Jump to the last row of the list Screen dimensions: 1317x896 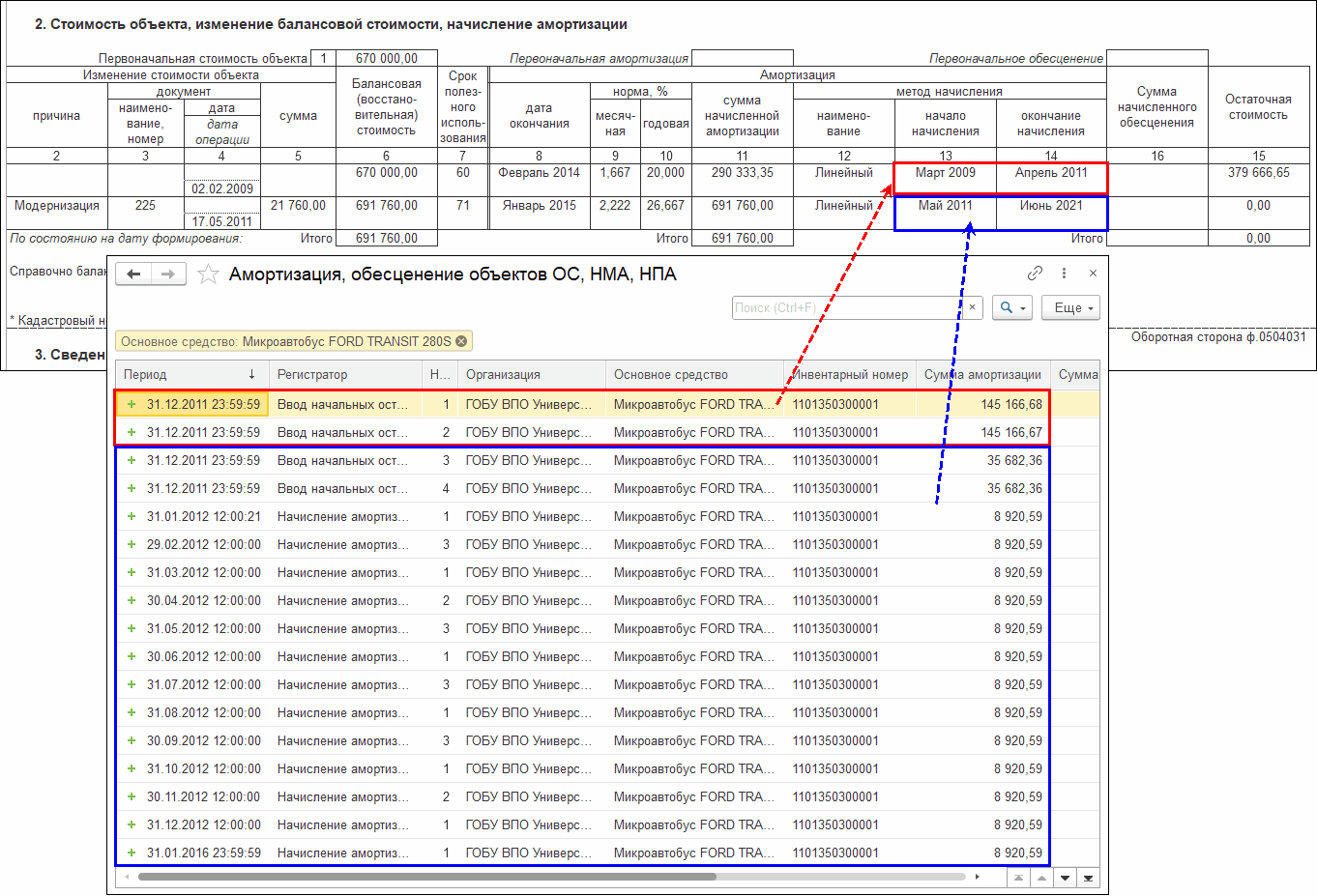[x=1088, y=878]
